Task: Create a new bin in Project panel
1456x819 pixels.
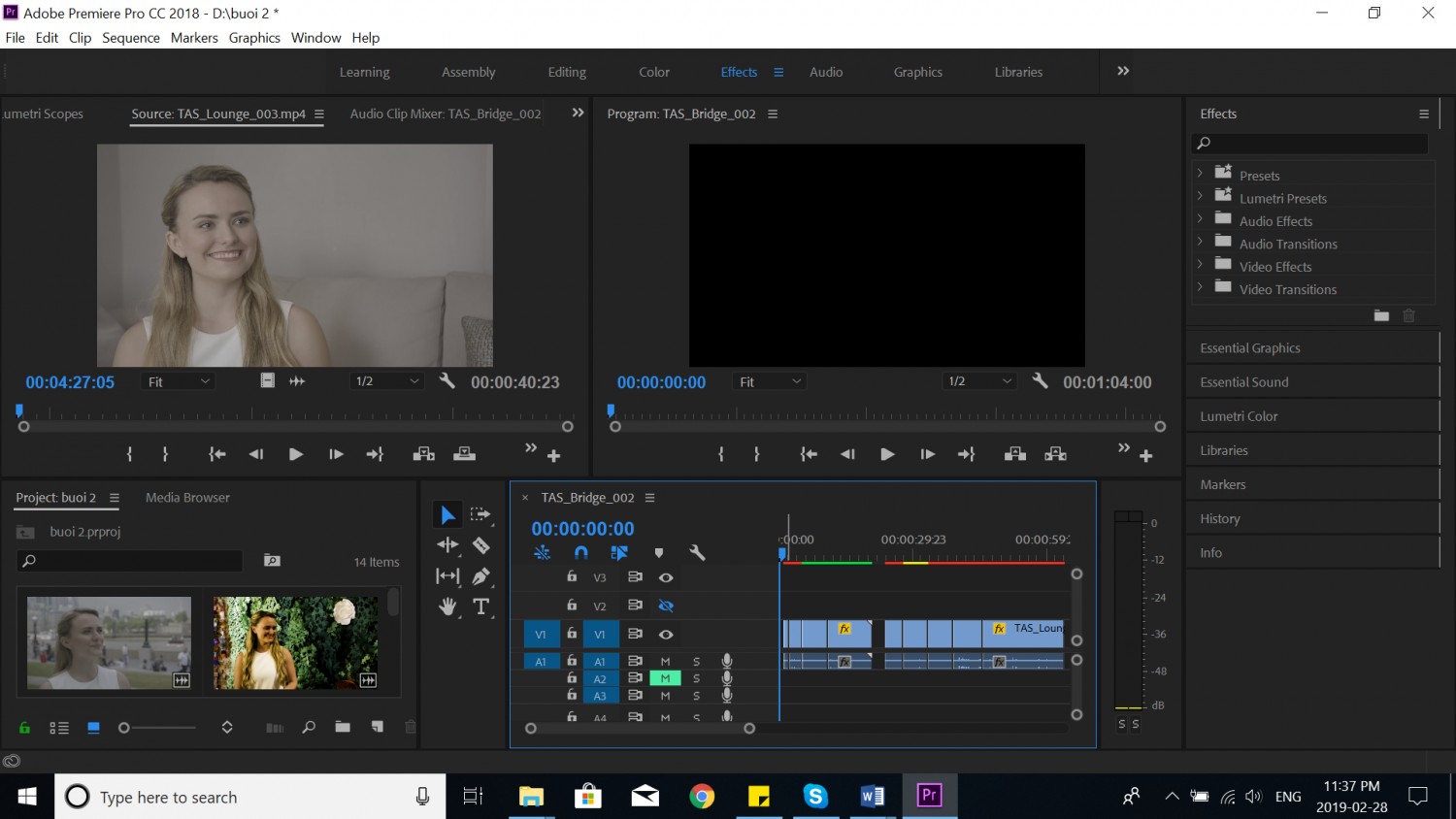Action: (343, 727)
